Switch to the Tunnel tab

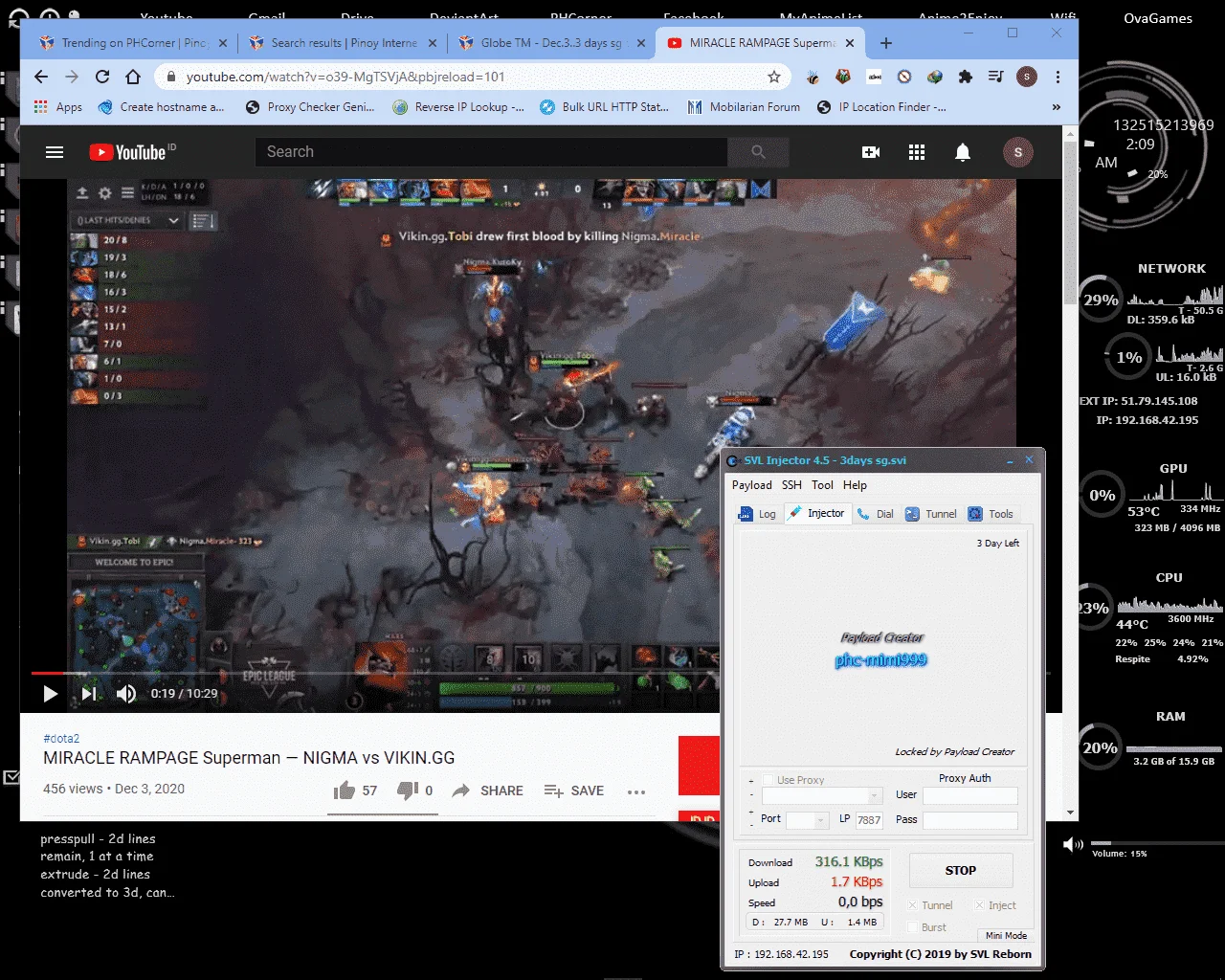(931, 514)
